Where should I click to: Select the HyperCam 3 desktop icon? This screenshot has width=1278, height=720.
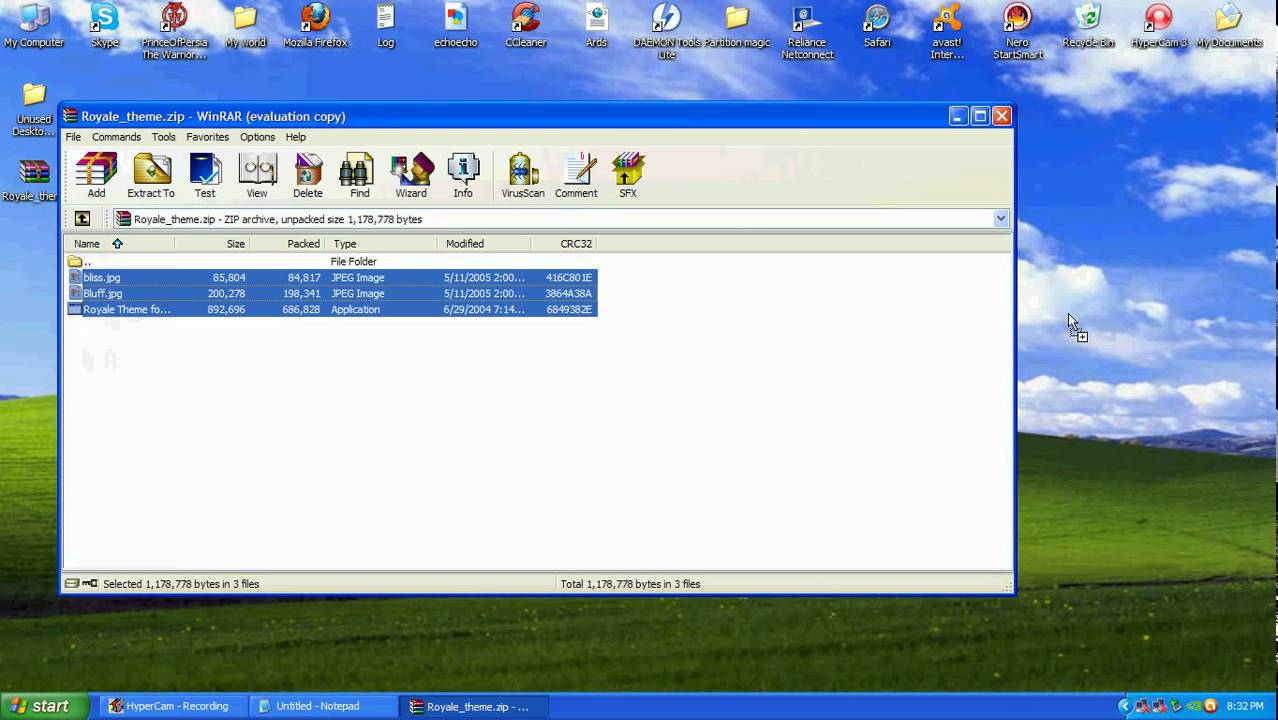click(1159, 26)
